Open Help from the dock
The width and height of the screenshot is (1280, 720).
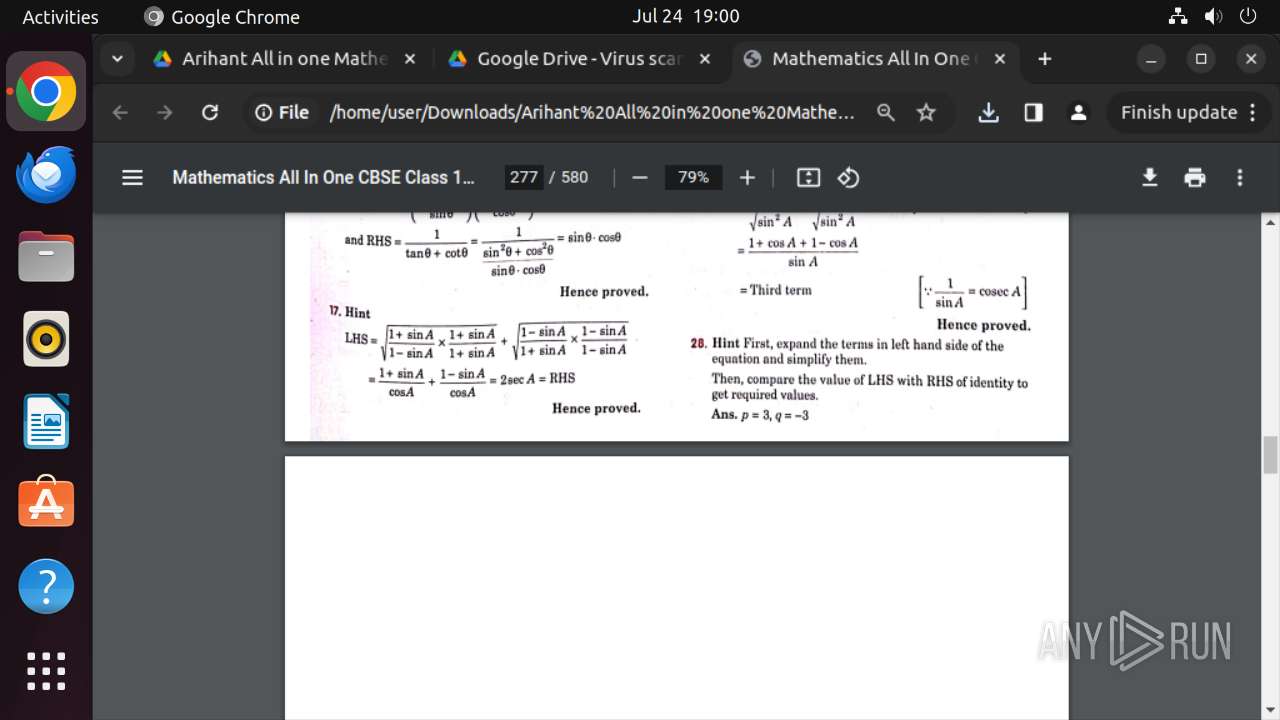[46, 586]
